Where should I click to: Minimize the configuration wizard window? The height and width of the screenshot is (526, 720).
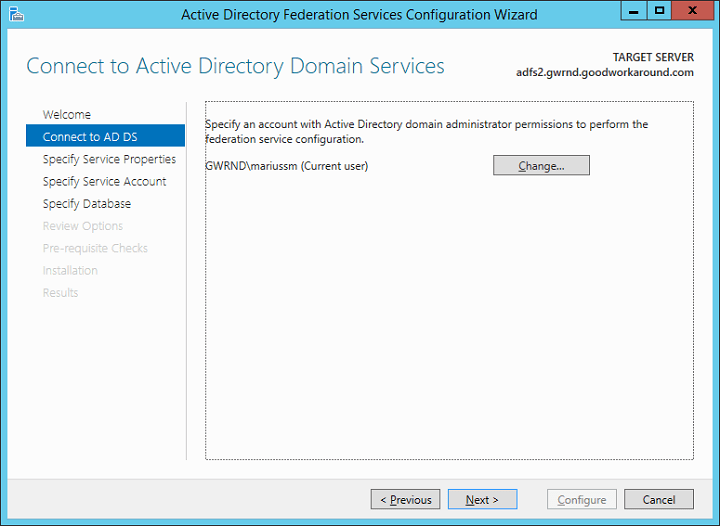click(x=633, y=11)
